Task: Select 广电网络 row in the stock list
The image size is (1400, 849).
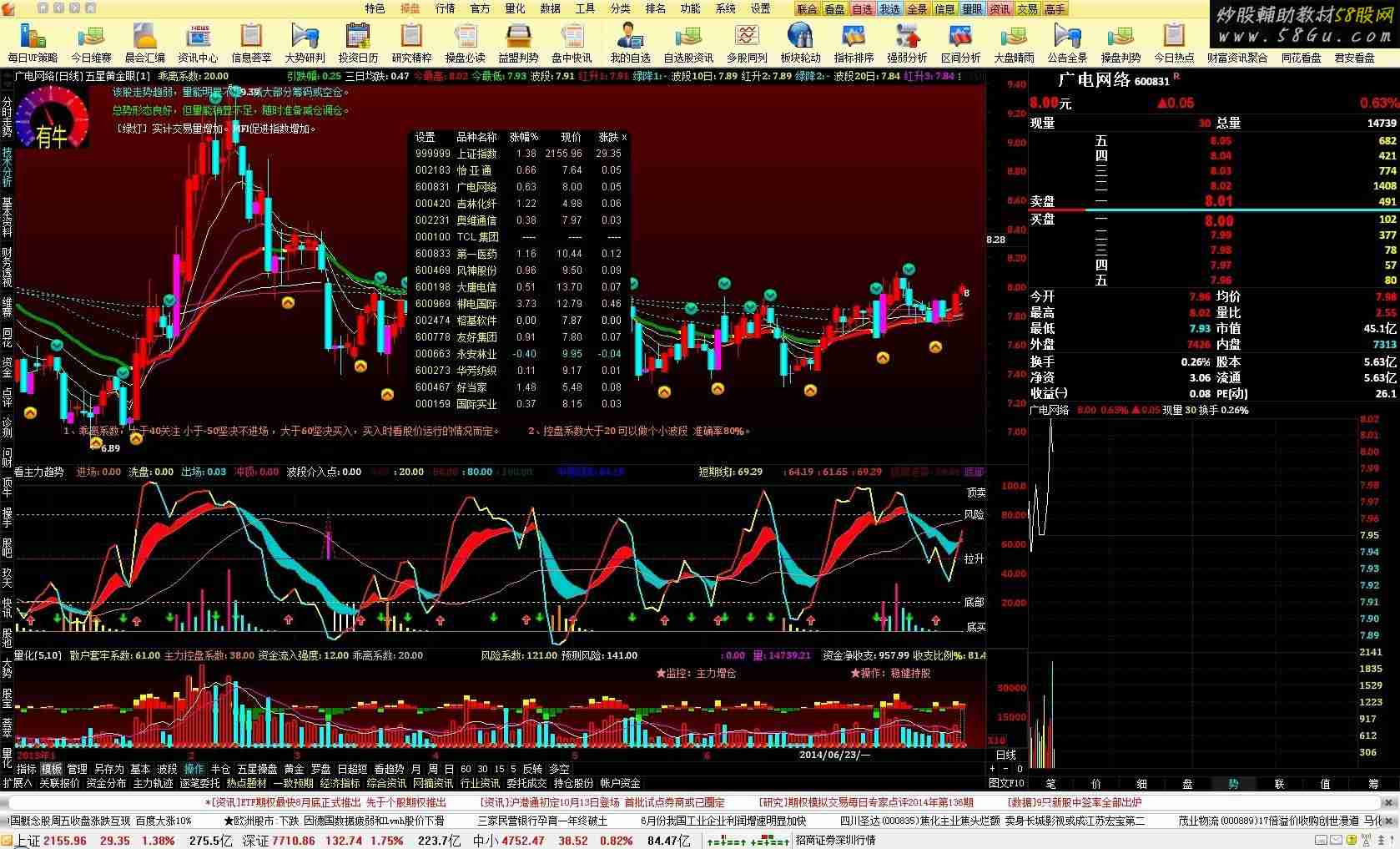Action: pyautogui.click(x=519, y=187)
